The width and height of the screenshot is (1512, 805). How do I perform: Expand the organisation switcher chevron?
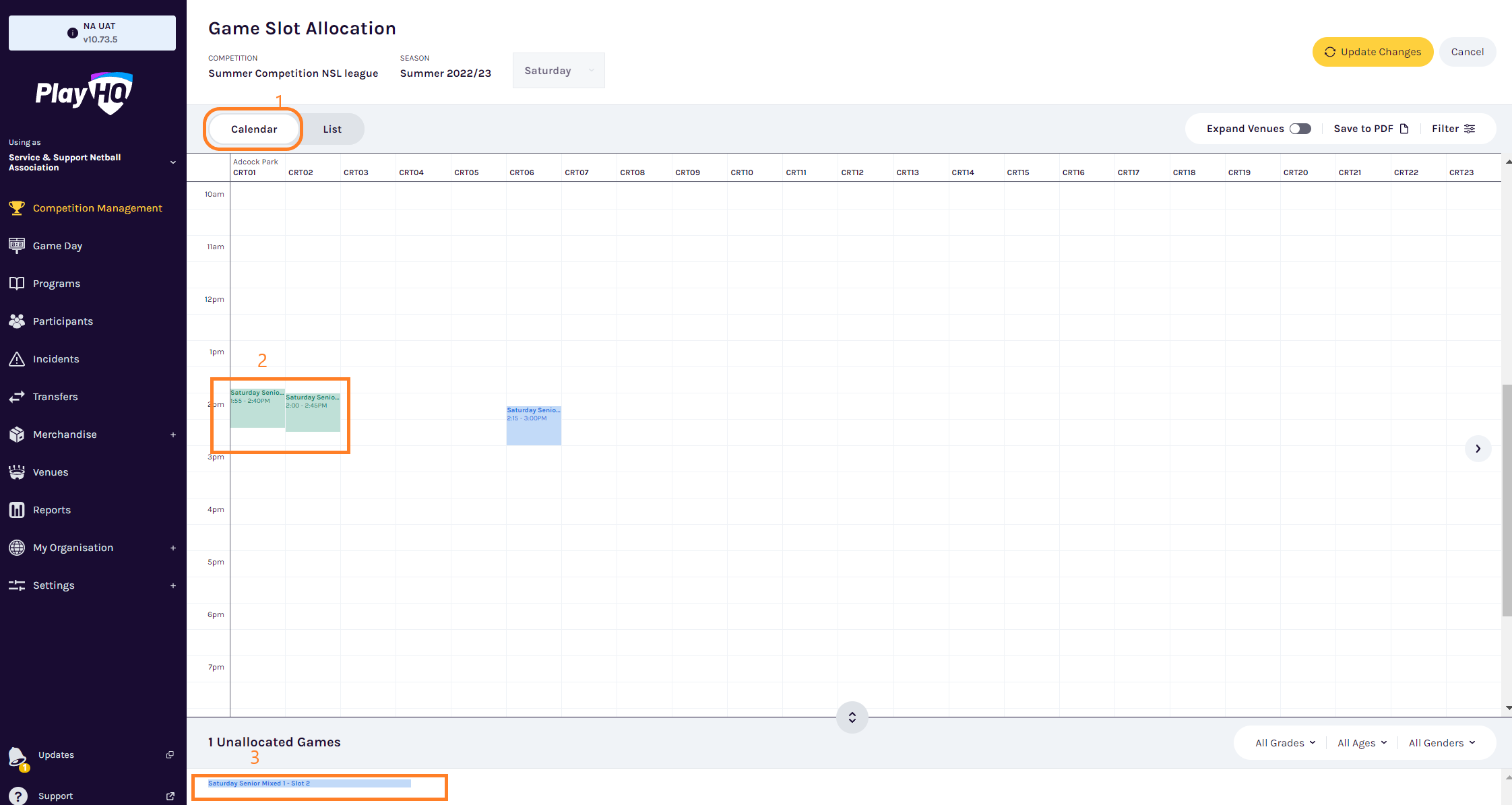pyautogui.click(x=173, y=162)
